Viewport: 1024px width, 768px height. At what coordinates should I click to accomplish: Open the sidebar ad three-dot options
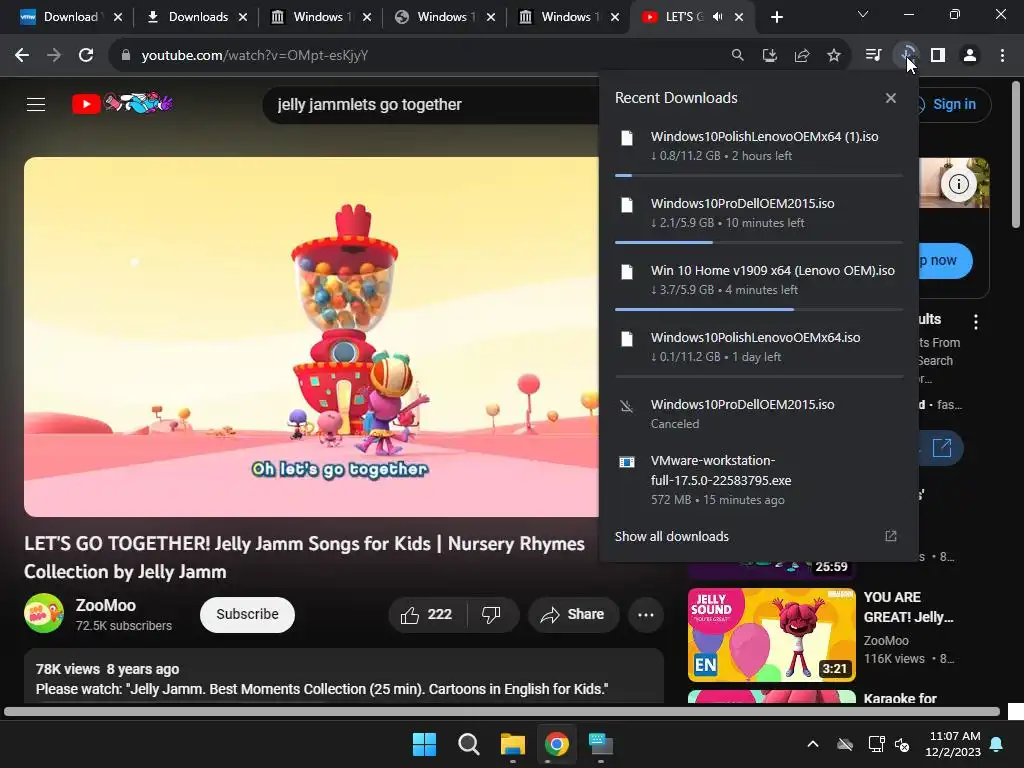pos(976,321)
